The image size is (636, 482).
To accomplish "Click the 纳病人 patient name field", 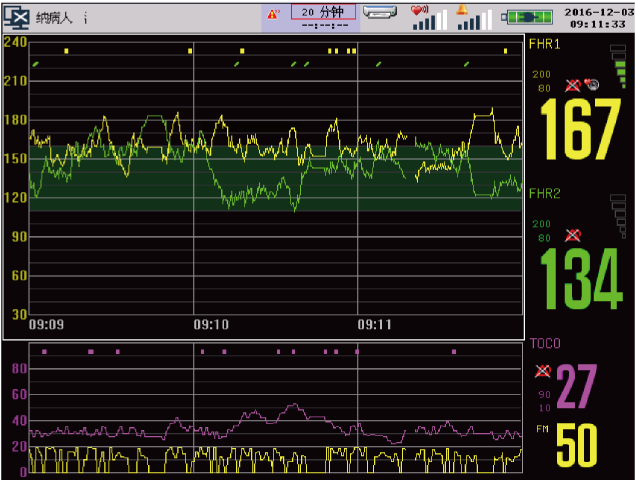I will pyautogui.click(x=55, y=18).
